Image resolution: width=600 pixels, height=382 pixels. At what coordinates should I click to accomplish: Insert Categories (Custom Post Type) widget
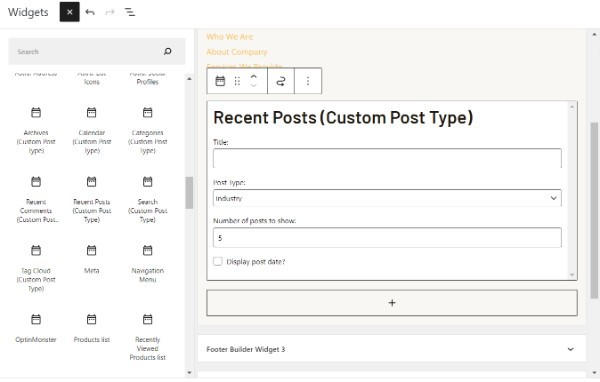pos(147,130)
